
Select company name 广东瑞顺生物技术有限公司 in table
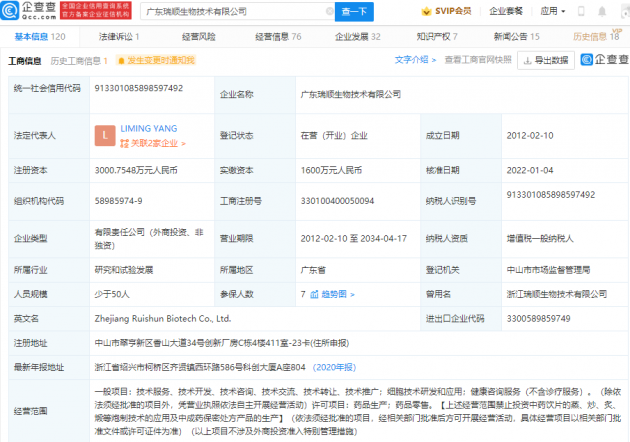(x=351, y=94)
